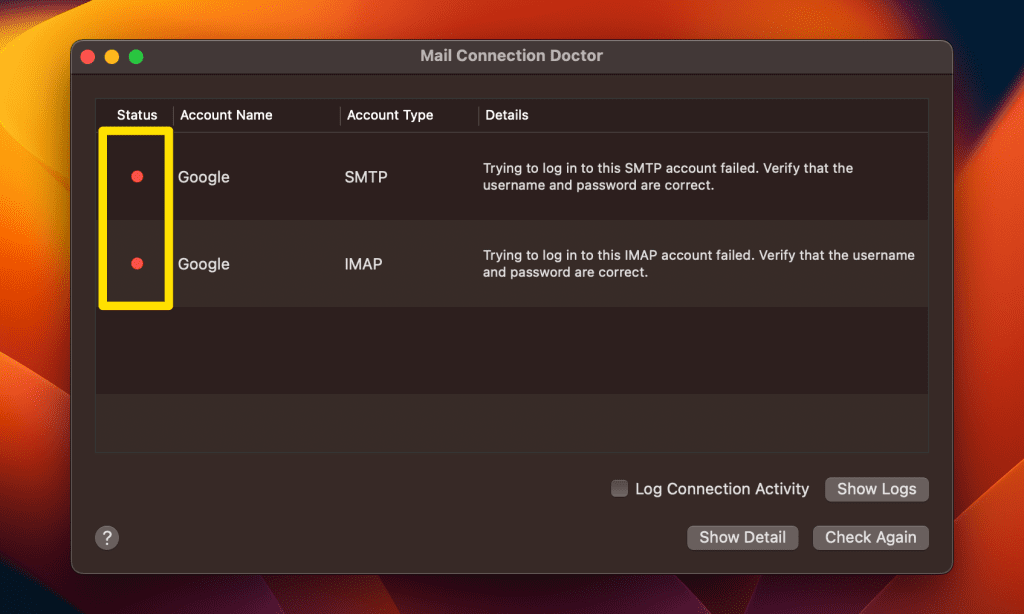
Task: Enable the Log Connection Activity checkbox
Action: click(x=620, y=489)
